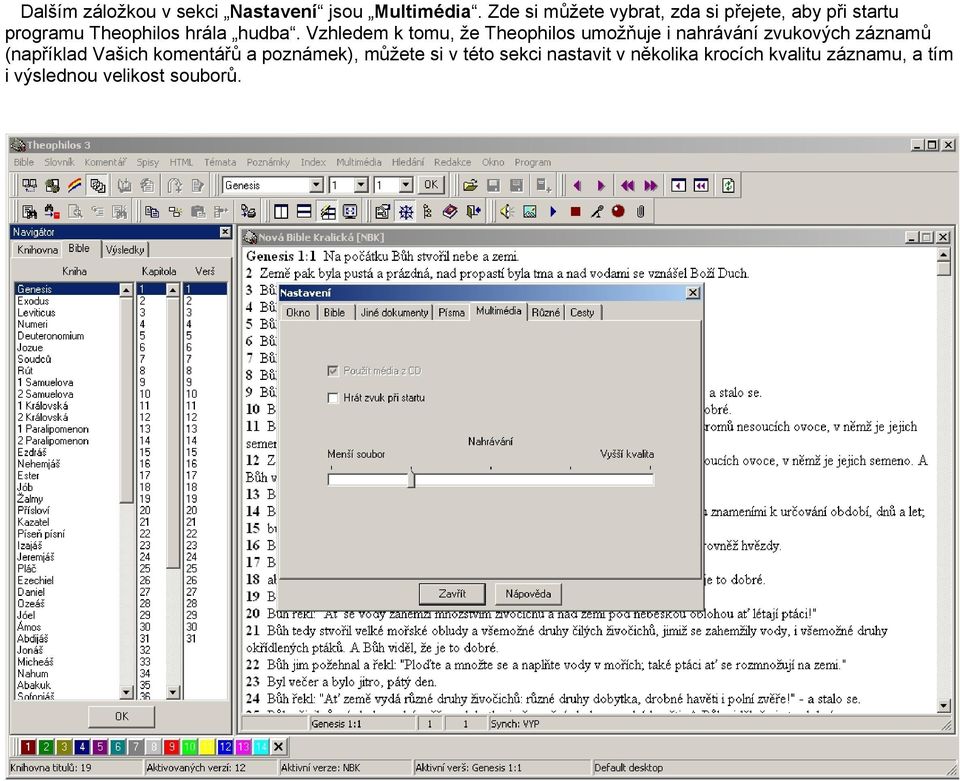Click the red circle record icon
The image size is (960, 781).
(618, 211)
